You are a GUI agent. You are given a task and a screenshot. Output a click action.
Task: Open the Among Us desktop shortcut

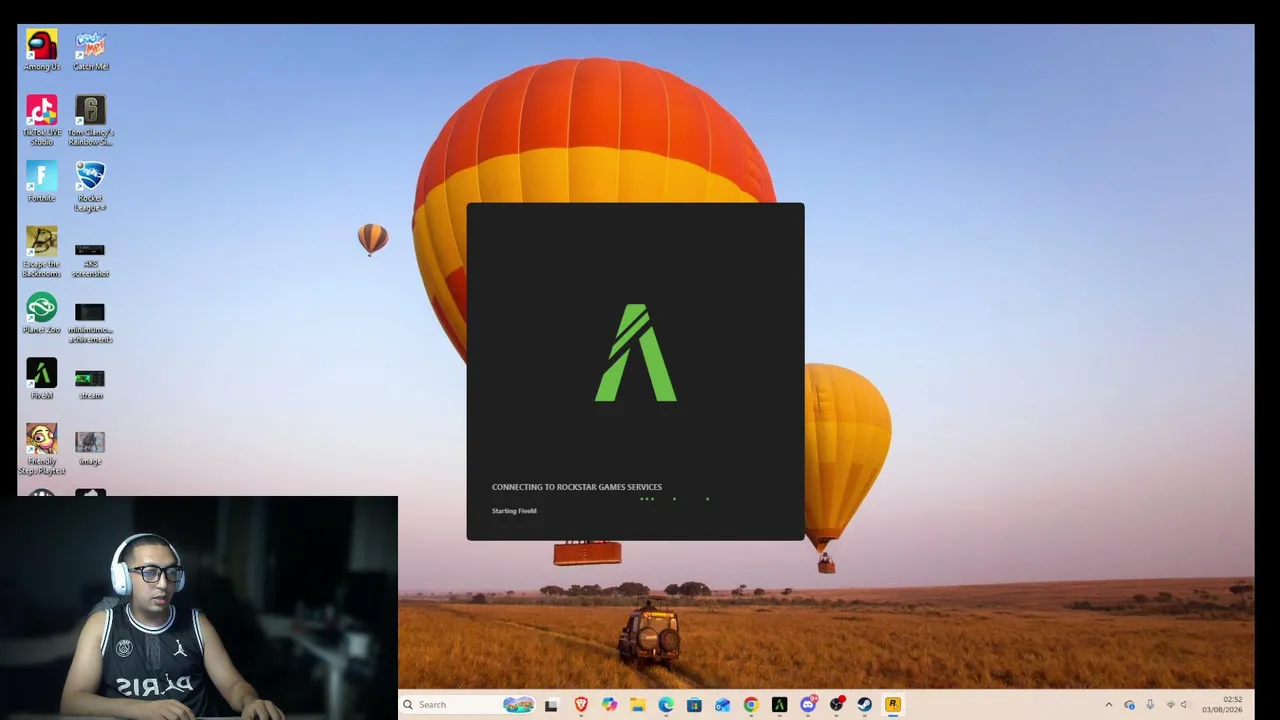pos(41,50)
